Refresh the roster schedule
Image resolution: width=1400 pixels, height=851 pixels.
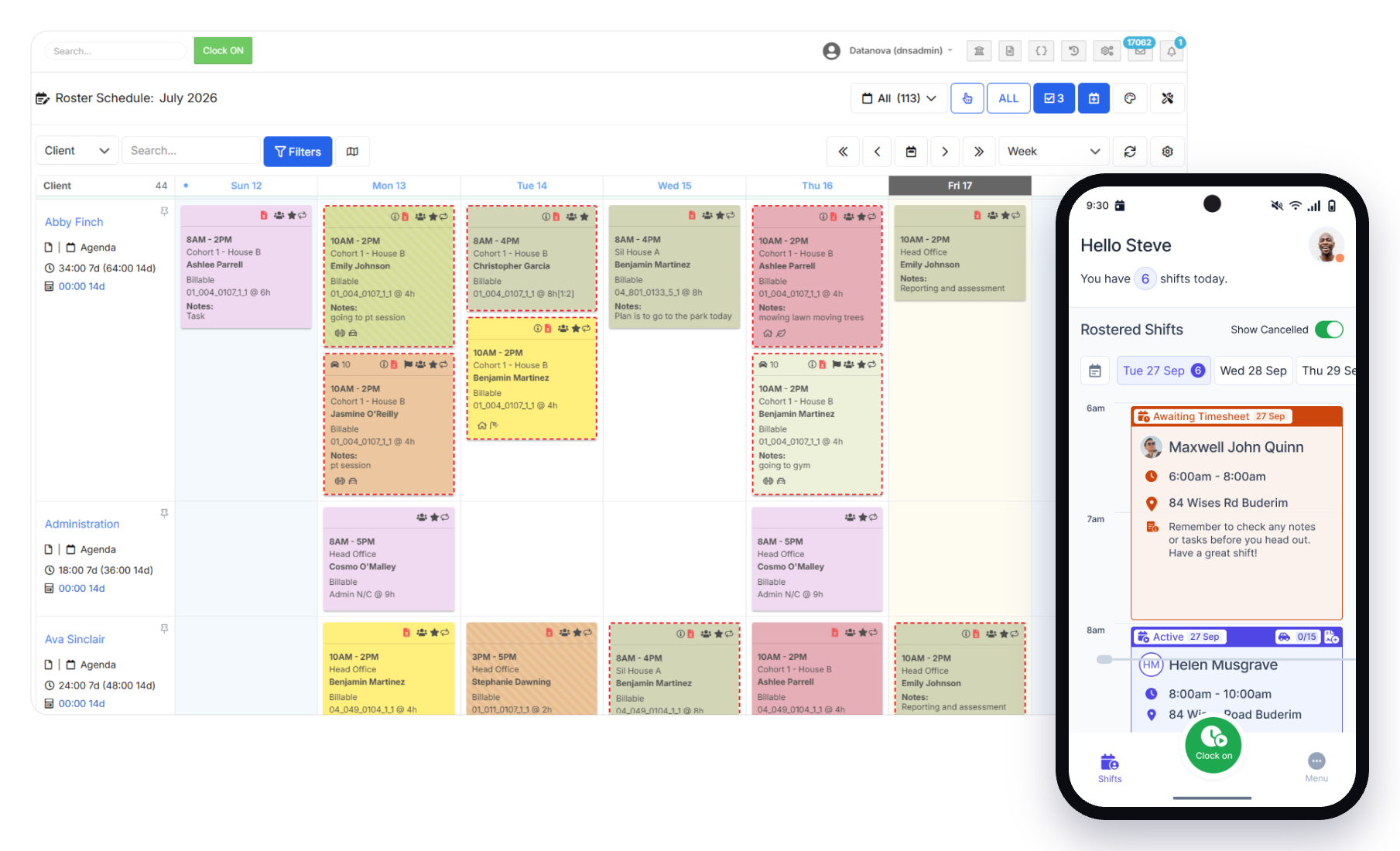[x=1130, y=152]
